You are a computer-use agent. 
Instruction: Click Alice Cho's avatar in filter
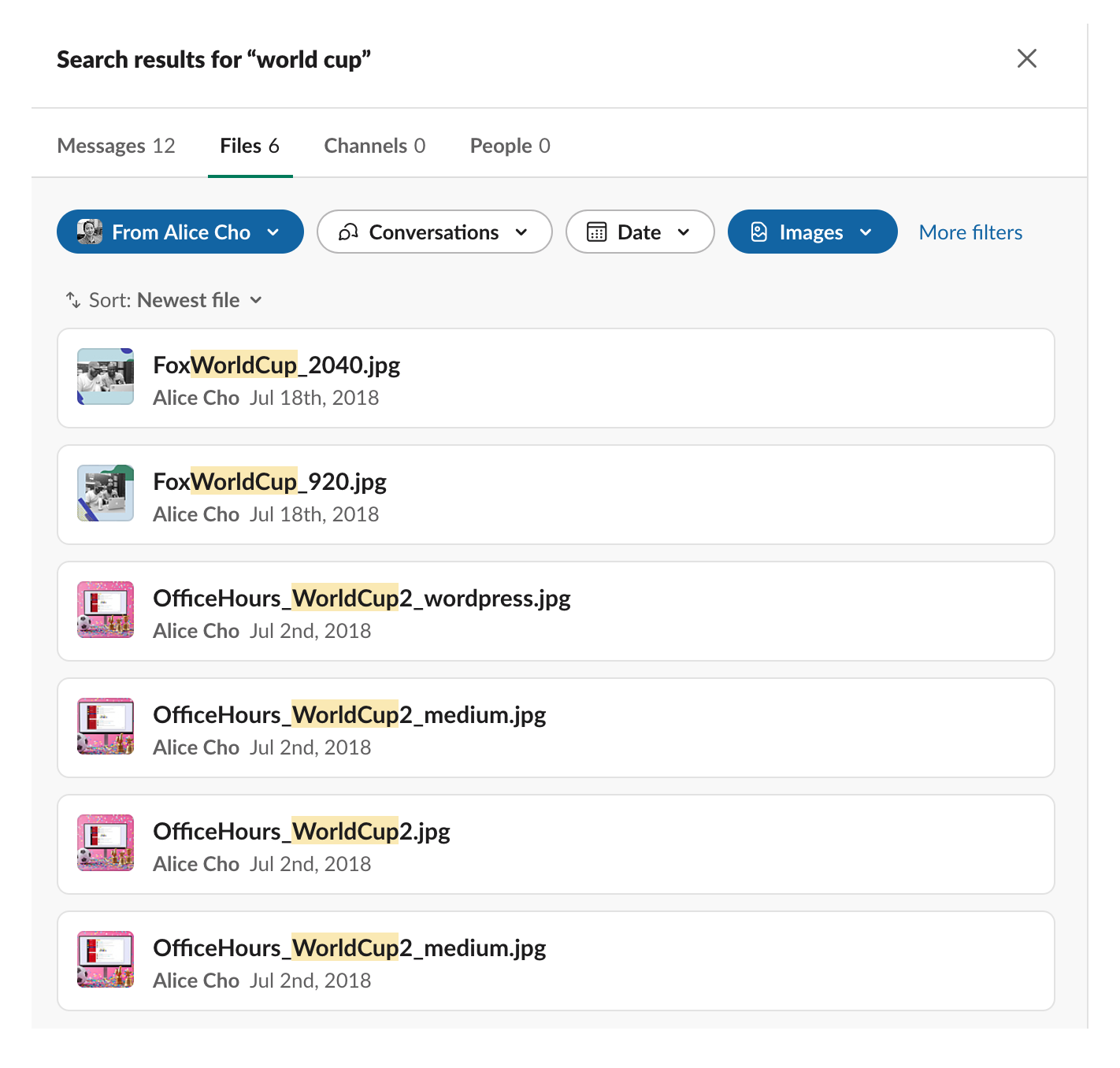[x=90, y=232]
